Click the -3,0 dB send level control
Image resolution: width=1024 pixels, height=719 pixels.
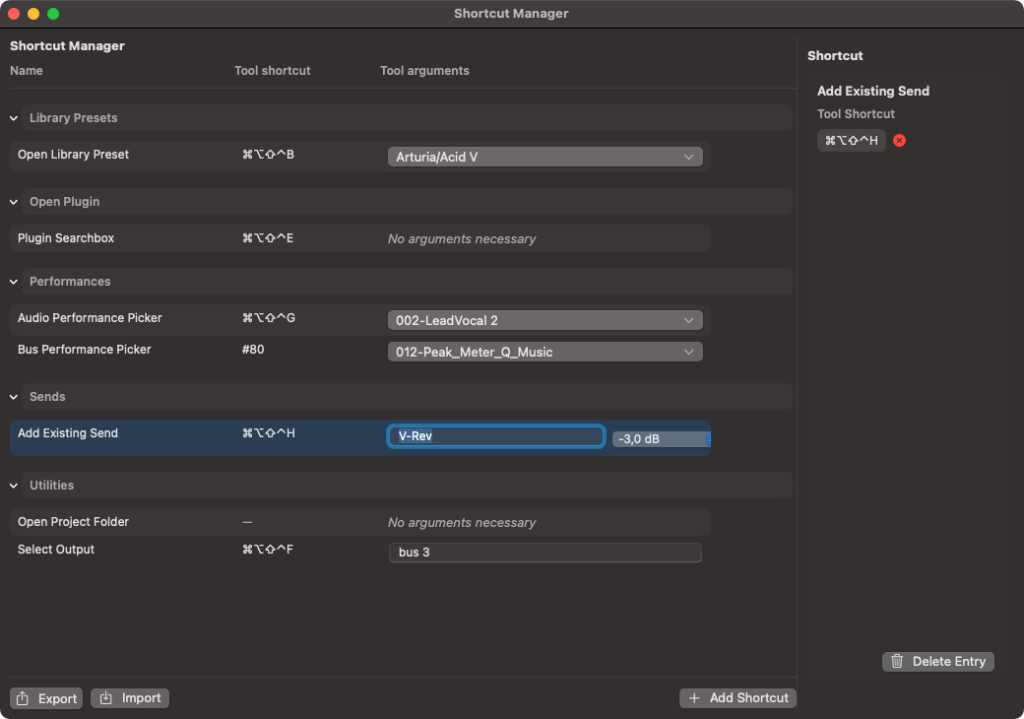point(660,438)
